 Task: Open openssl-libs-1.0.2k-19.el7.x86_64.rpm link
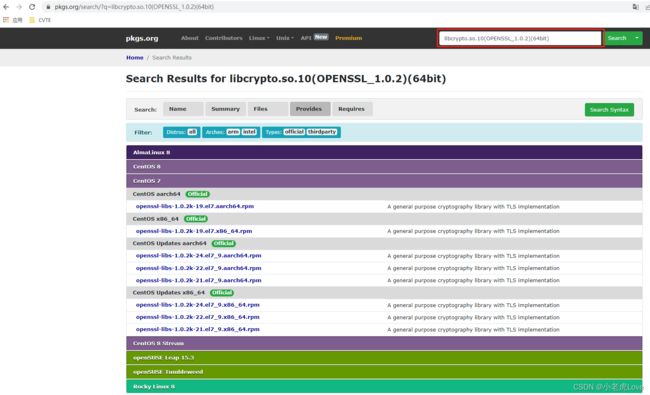194,231
